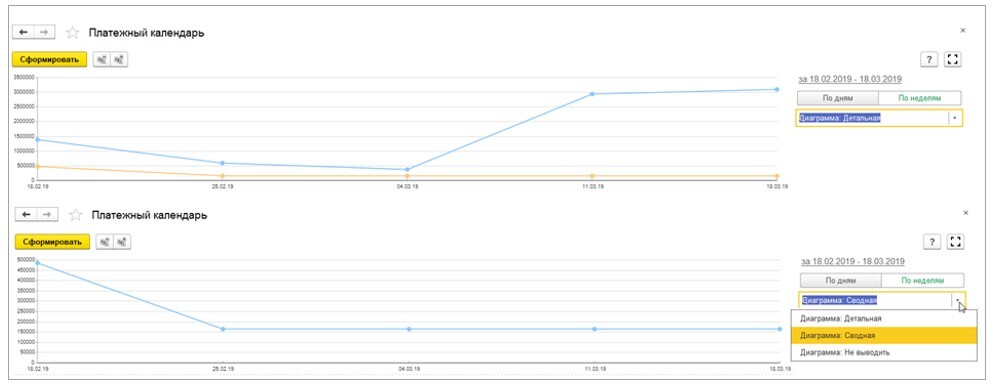Viewport: 993px width, 384px height.
Task: Switch upper report to По дням
Action: pyautogui.click(x=838, y=98)
